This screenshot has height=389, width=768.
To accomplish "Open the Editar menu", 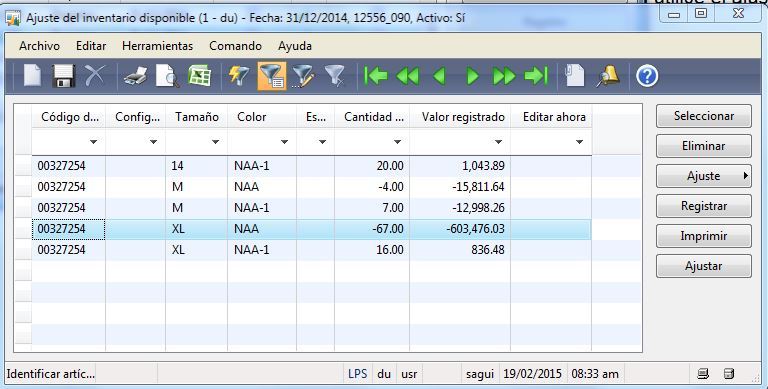I will (x=91, y=46).
